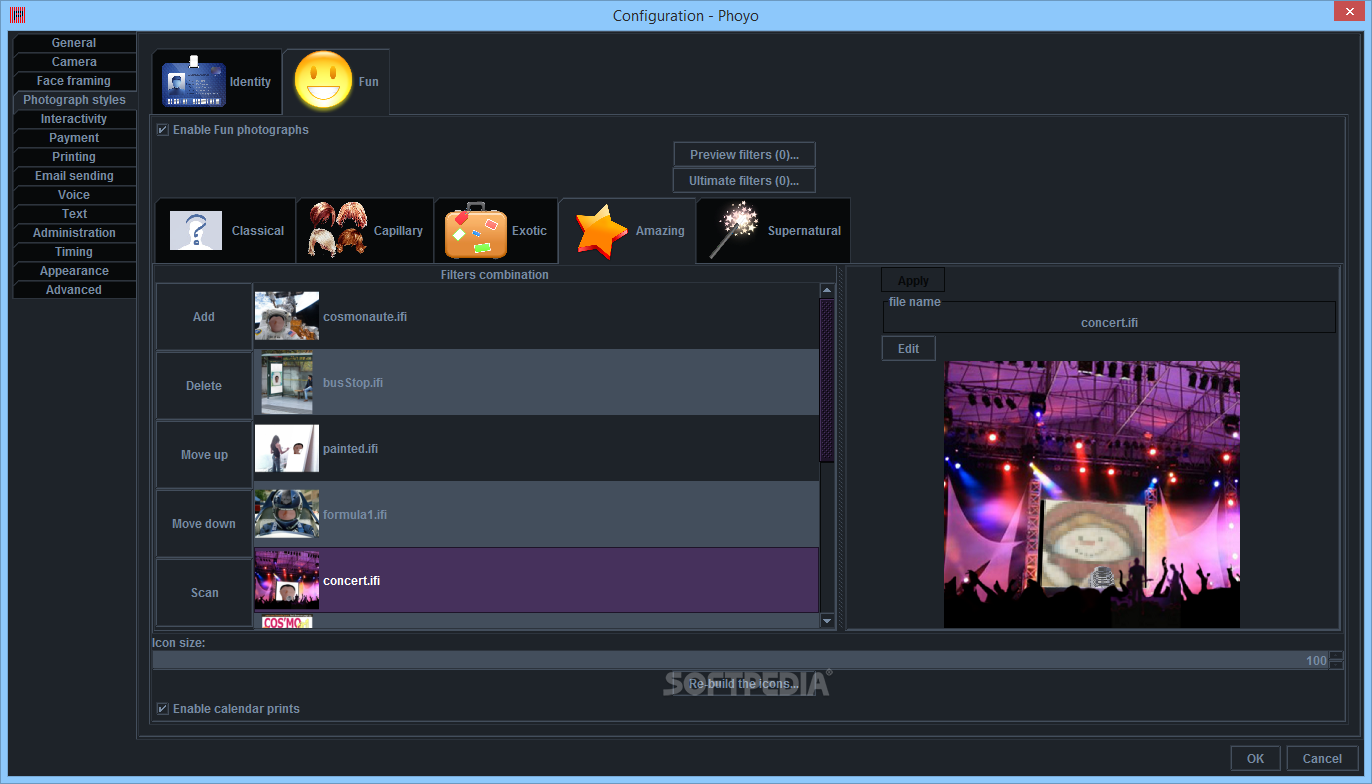Open the Interactivity section
The image size is (1372, 784).
(74, 119)
